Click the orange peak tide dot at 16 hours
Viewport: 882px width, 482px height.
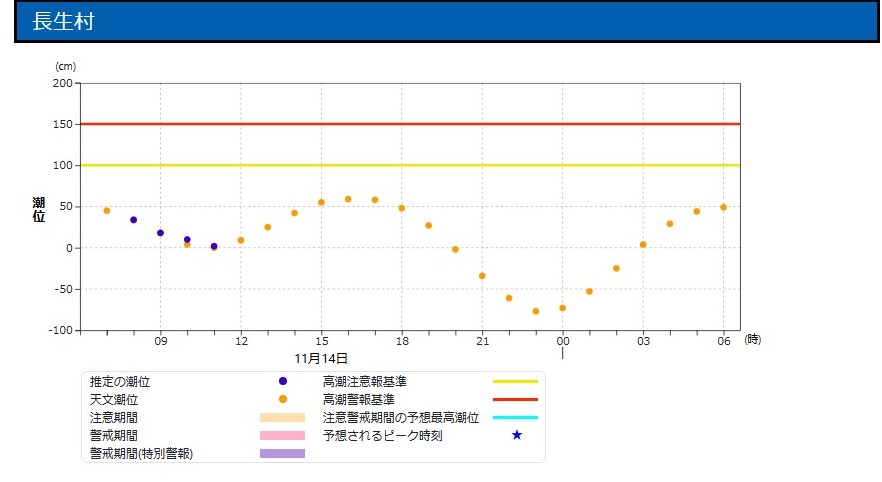(348, 199)
